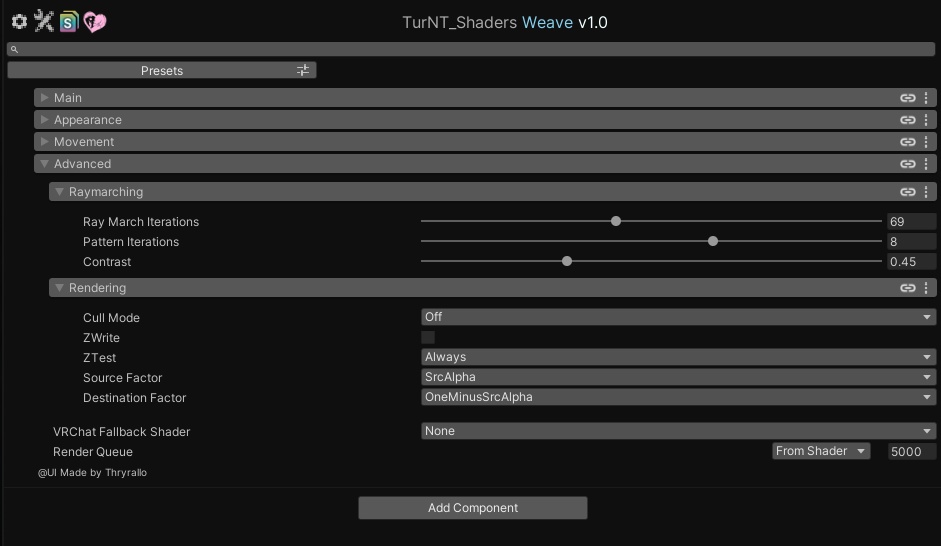941x546 pixels.
Task: Click the UI Made by Thryrallo credit
Action: coord(92,473)
